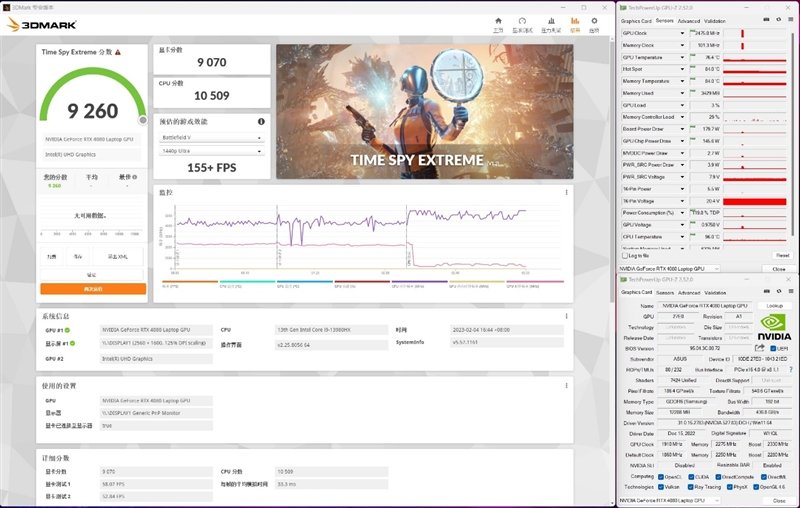Click the BIOS export share icon in GPU-Z
The image size is (800, 508).
[760, 346]
